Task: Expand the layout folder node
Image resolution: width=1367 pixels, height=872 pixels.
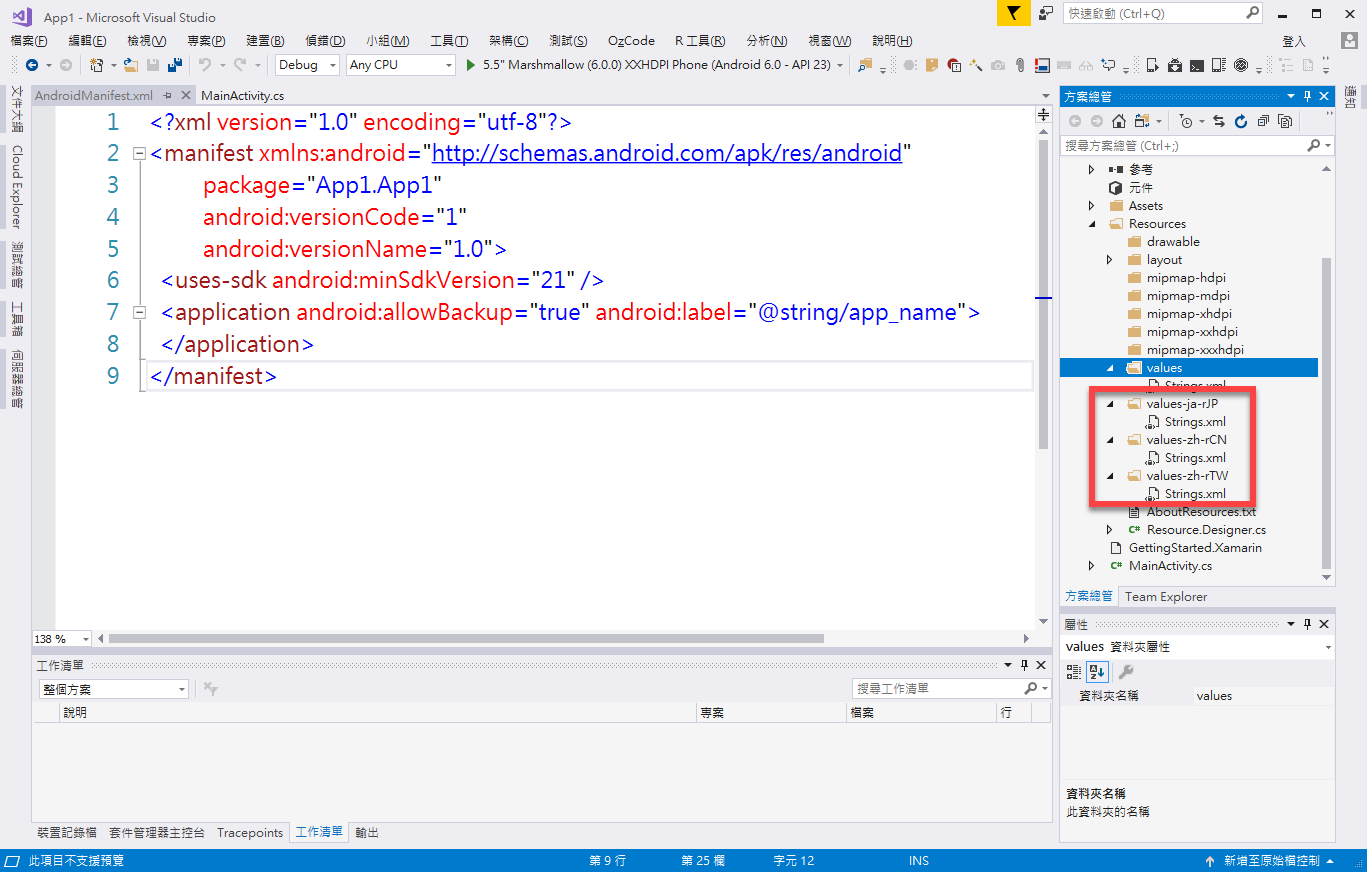Action: pyautogui.click(x=1110, y=260)
